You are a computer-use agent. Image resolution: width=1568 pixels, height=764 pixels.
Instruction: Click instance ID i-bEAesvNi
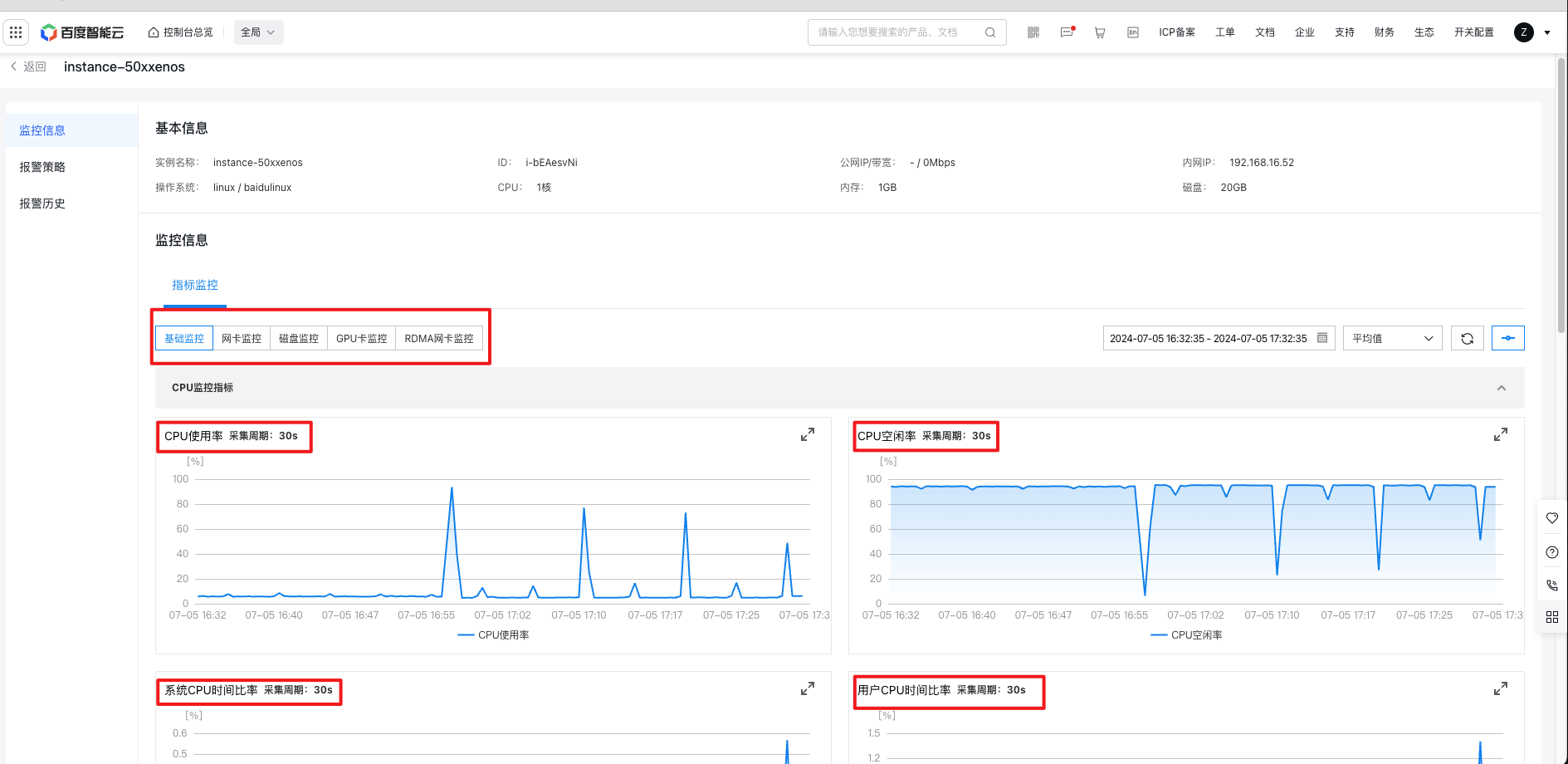[x=551, y=163]
